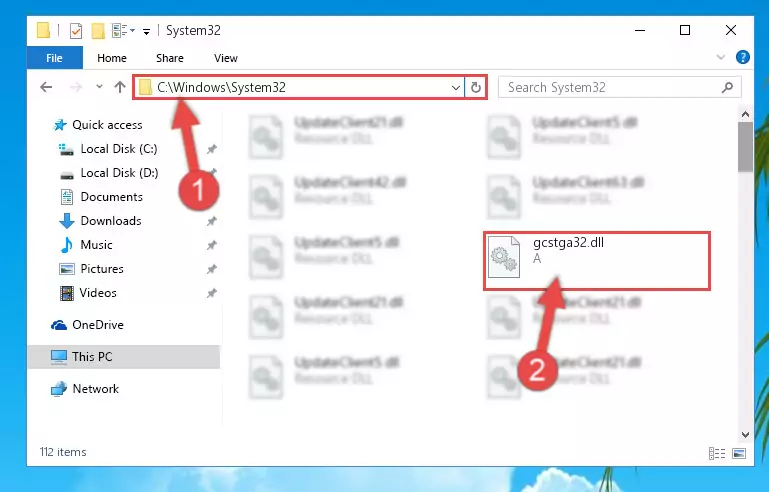Click the New Folder icon in title bar
Image resolution: width=769 pixels, height=492 pixels.
pyautogui.click(x=98, y=31)
